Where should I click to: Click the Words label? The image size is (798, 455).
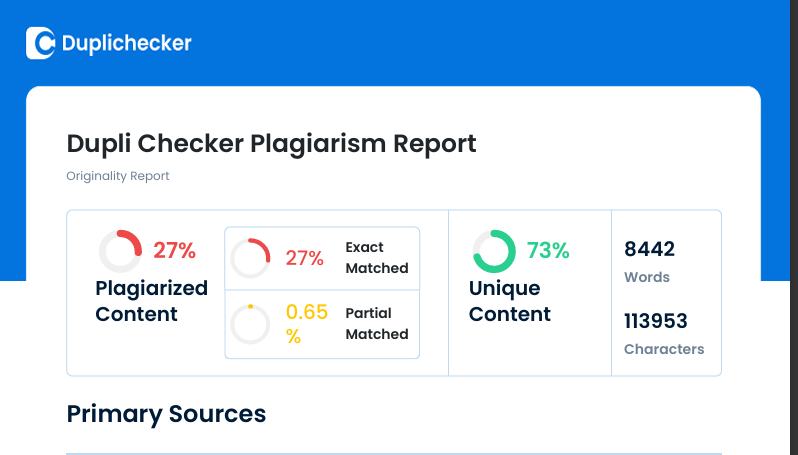pos(646,277)
